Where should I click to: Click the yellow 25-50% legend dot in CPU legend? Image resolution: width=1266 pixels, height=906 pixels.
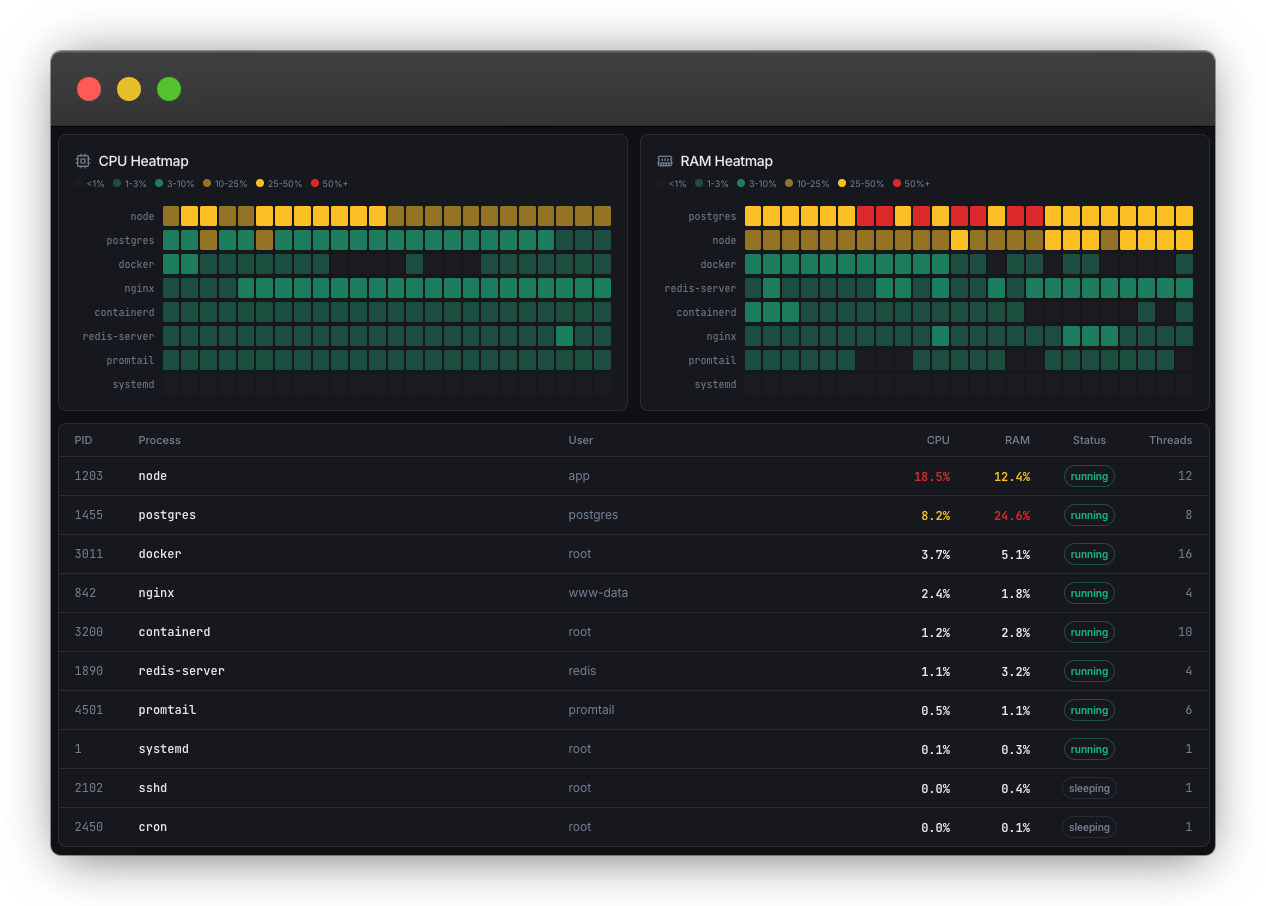coord(260,183)
